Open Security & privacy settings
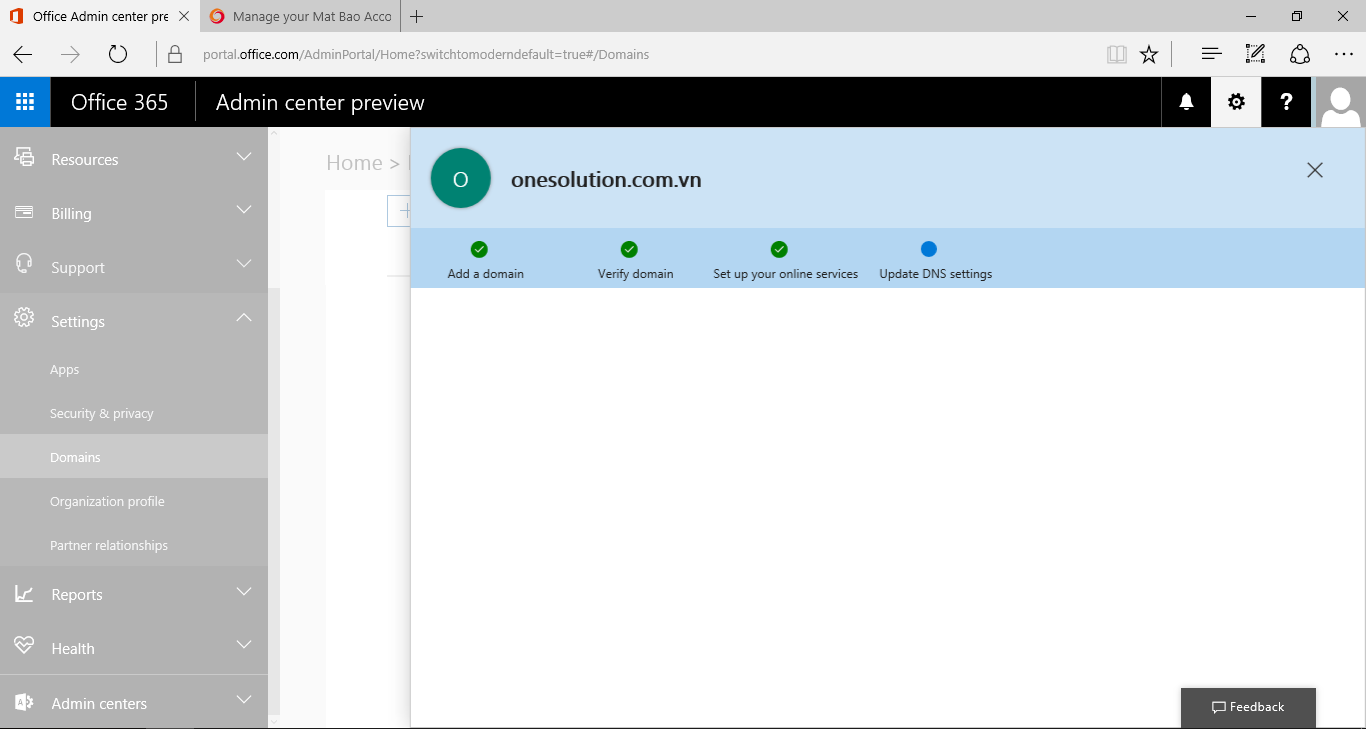This screenshot has height=729, width=1366. pos(102,413)
